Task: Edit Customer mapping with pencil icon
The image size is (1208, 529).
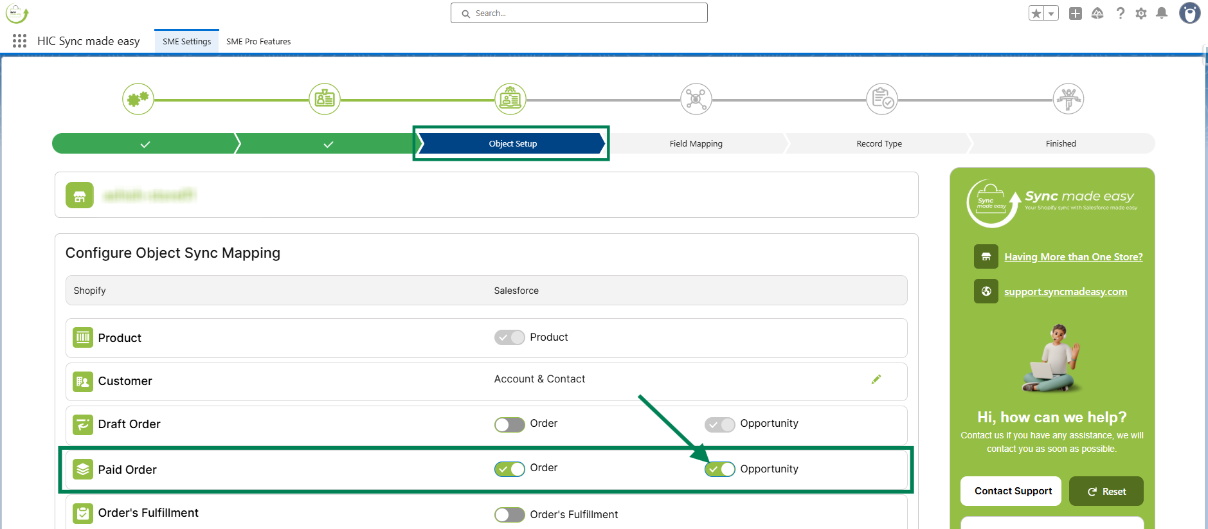Action: 877,379
